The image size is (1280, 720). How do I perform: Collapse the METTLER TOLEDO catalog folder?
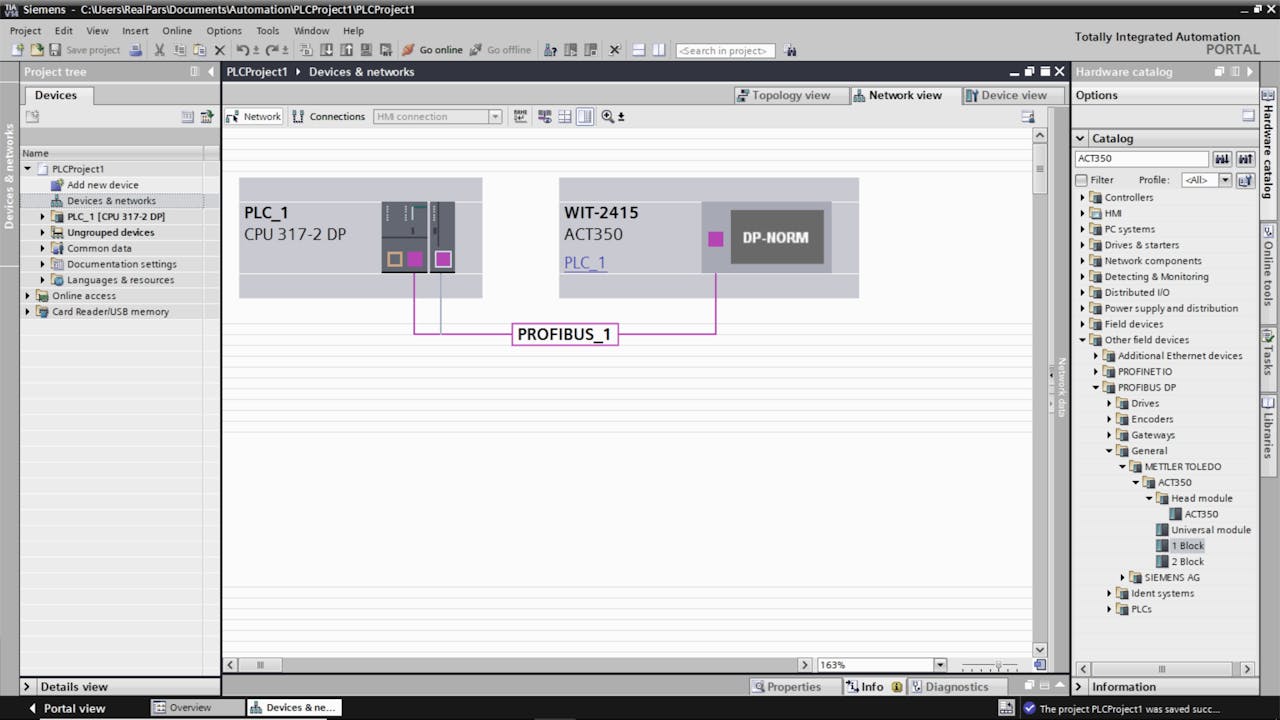point(1123,466)
